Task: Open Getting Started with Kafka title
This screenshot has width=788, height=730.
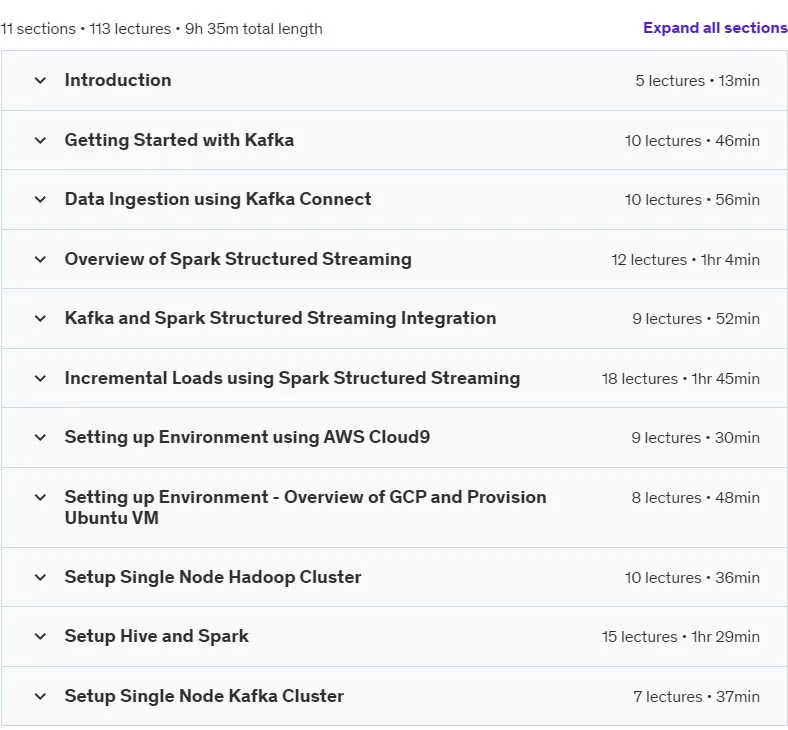Action: (x=179, y=140)
